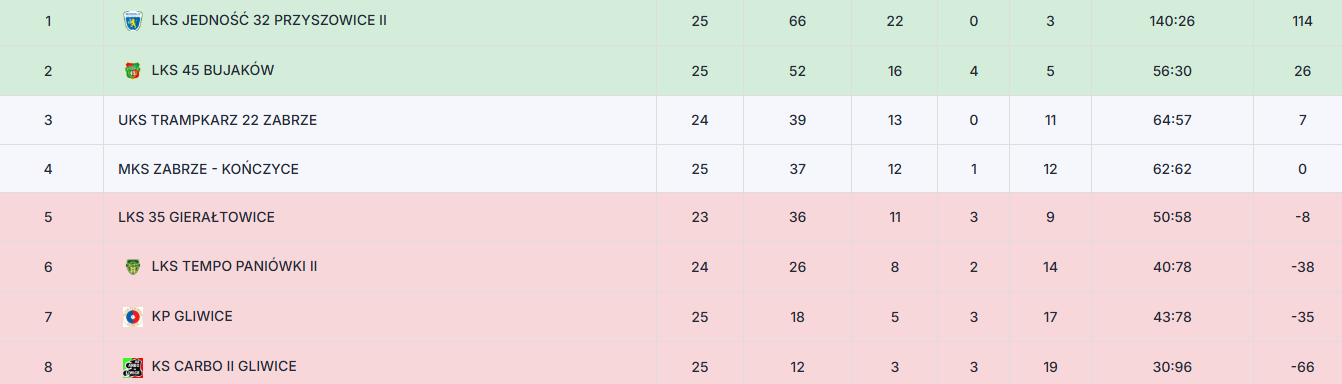The width and height of the screenshot is (1342, 384).
Task: Click the 140:26 goals cell
Action: coord(1172,21)
